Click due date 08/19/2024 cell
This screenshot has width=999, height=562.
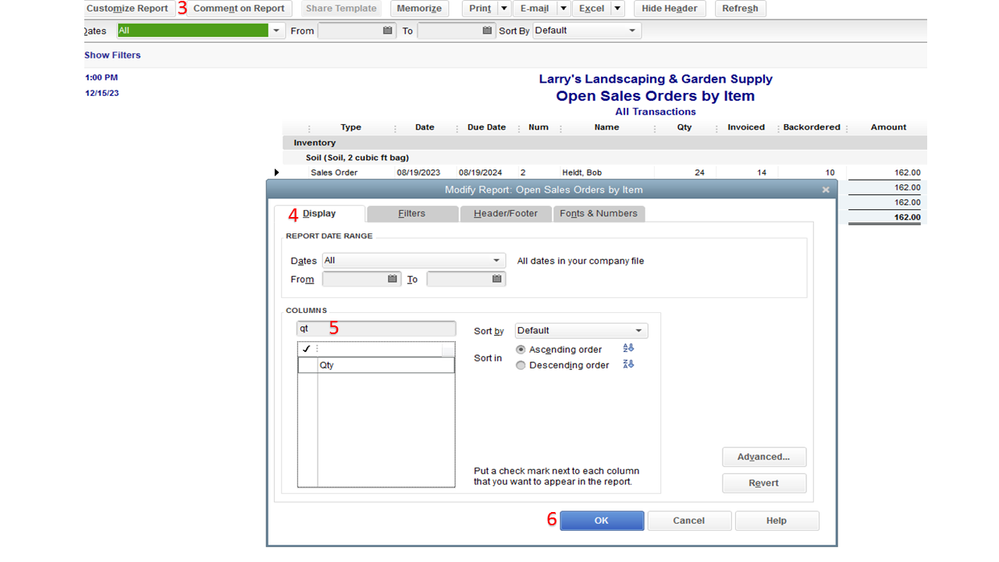coord(480,173)
